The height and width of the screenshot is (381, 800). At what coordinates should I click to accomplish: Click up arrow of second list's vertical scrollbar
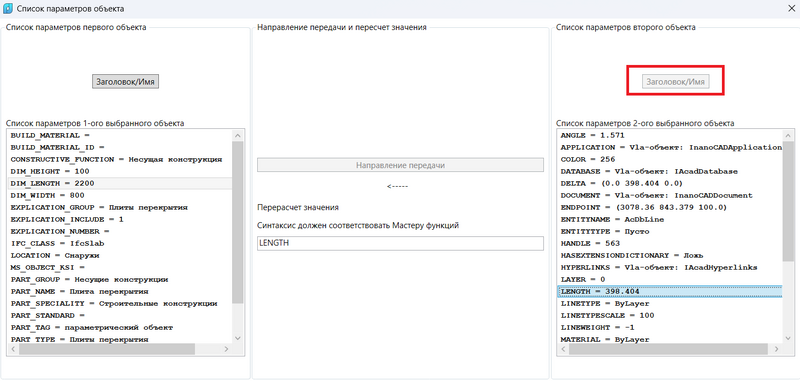[788, 136]
